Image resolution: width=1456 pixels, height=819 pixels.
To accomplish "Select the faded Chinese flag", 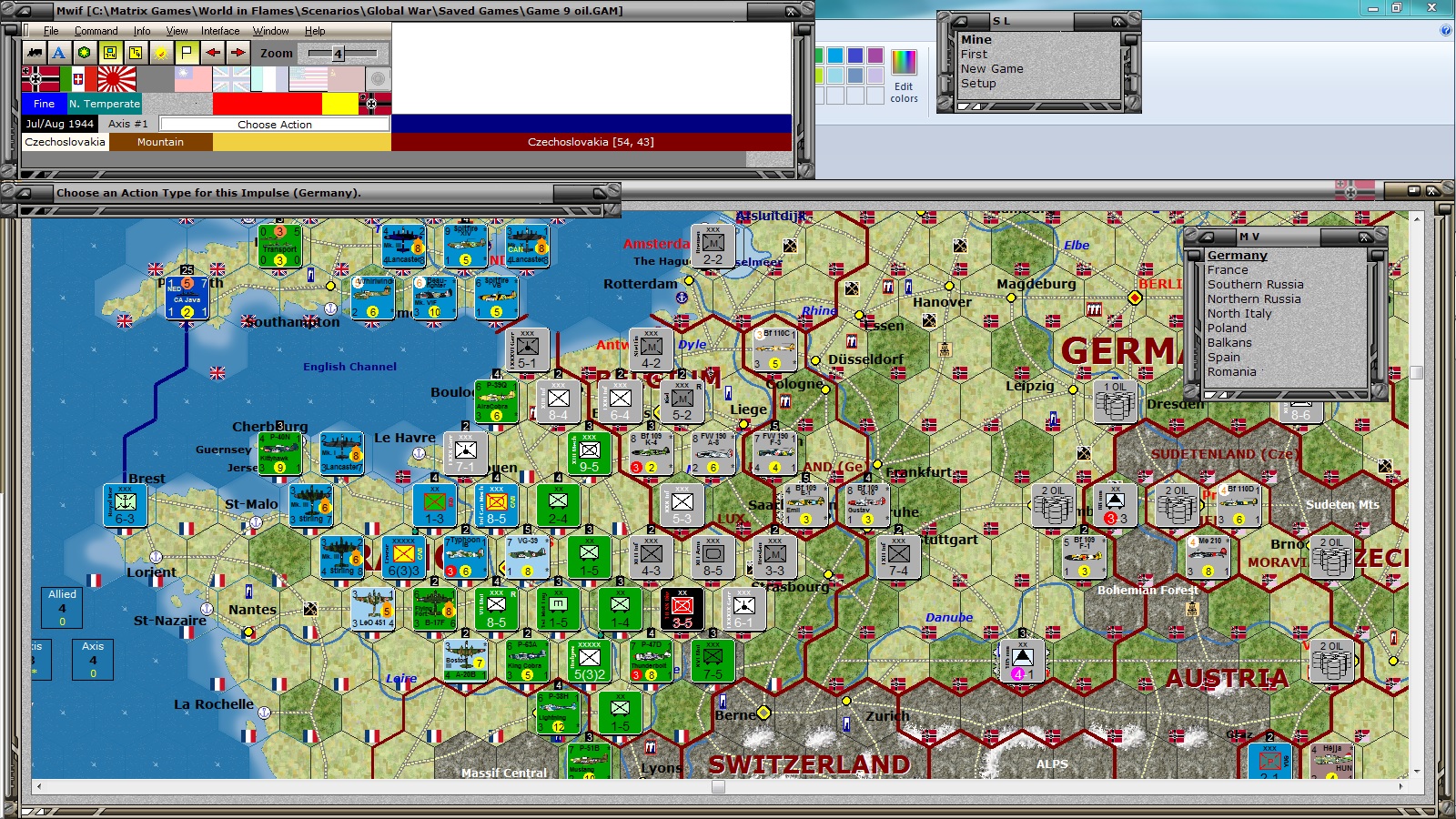I will point(193,79).
